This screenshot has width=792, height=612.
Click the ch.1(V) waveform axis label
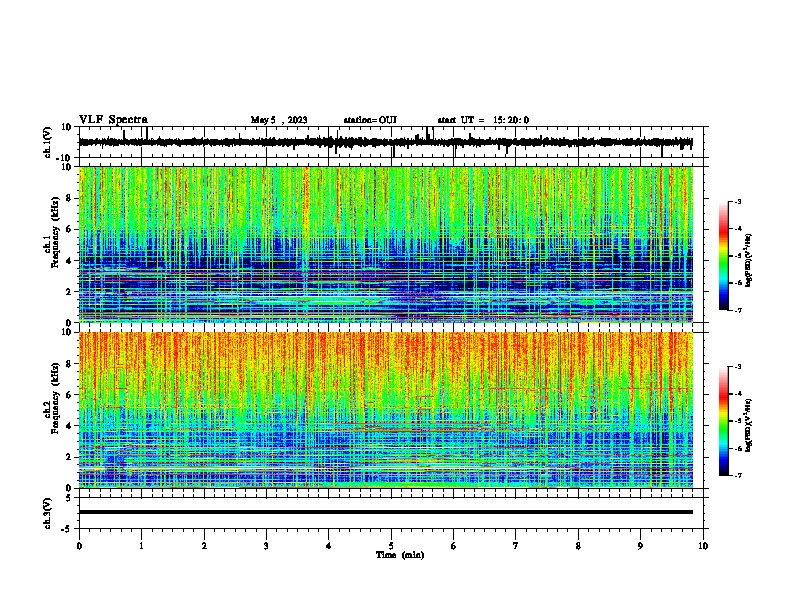[x=48, y=142]
